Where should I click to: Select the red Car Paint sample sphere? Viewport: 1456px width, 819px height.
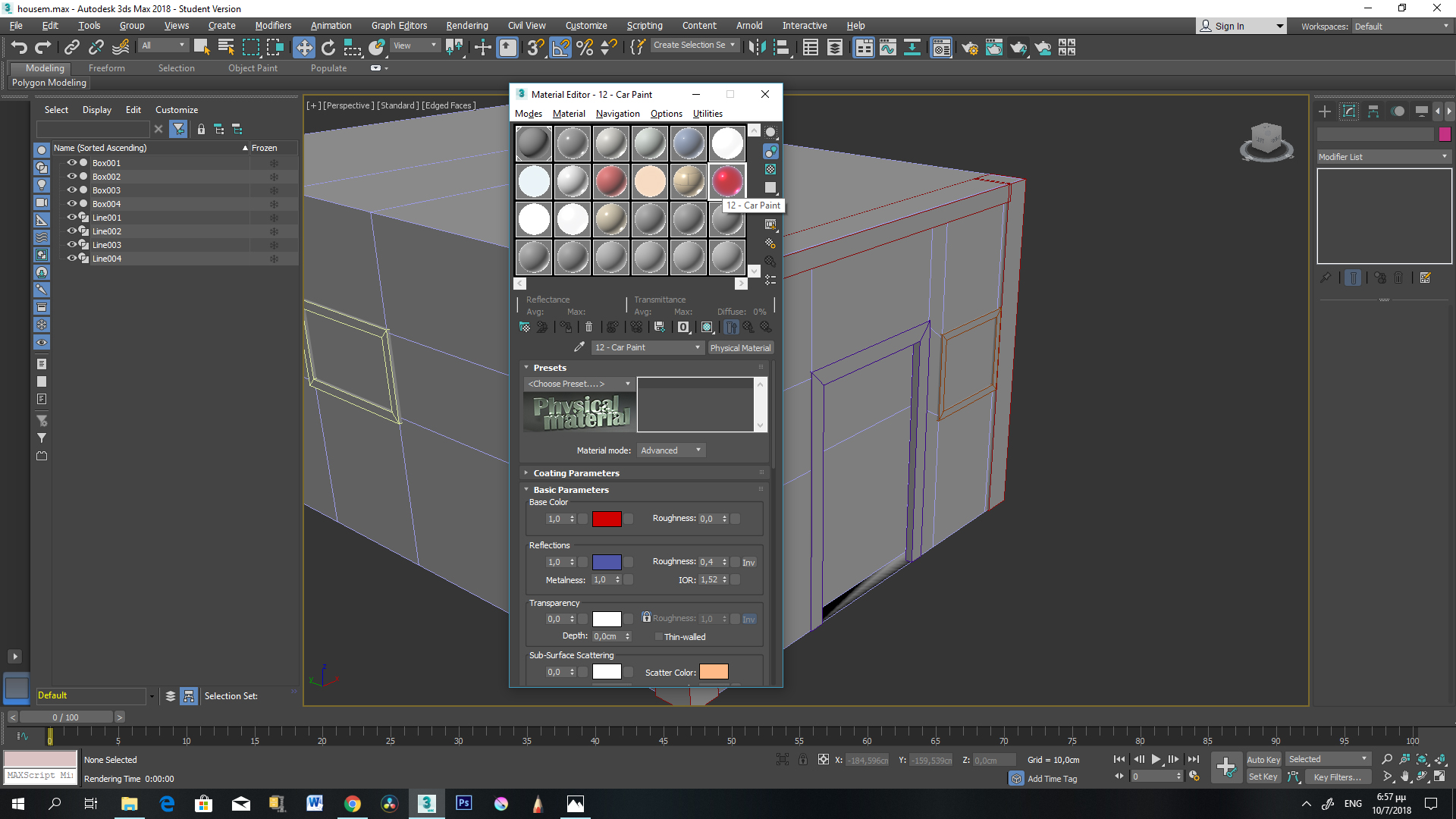point(726,181)
